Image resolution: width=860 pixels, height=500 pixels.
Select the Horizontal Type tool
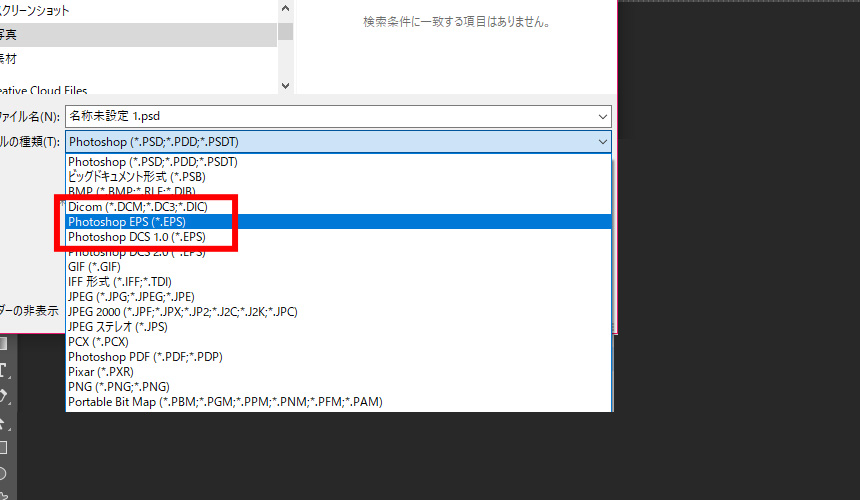point(3,370)
